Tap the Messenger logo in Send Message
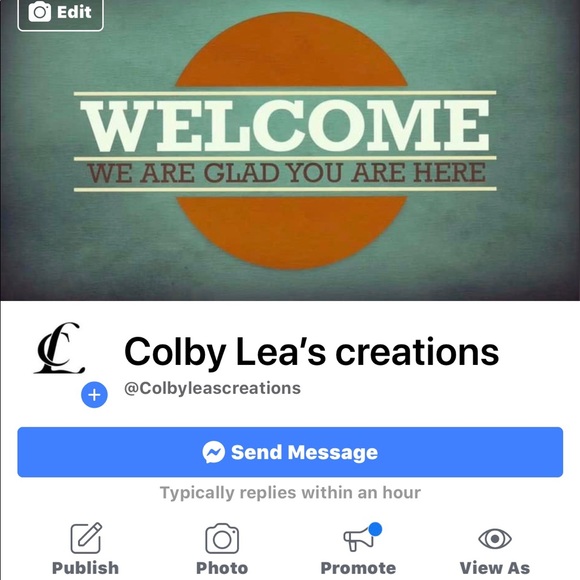This screenshot has width=580, height=580. point(213,452)
